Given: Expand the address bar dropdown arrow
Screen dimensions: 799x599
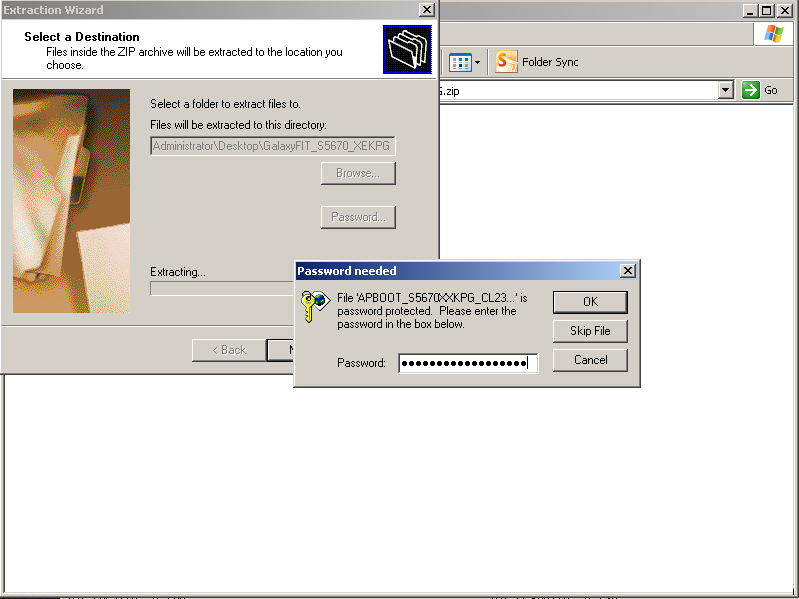Looking at the screenshot, I should click(x=726, y=91).
